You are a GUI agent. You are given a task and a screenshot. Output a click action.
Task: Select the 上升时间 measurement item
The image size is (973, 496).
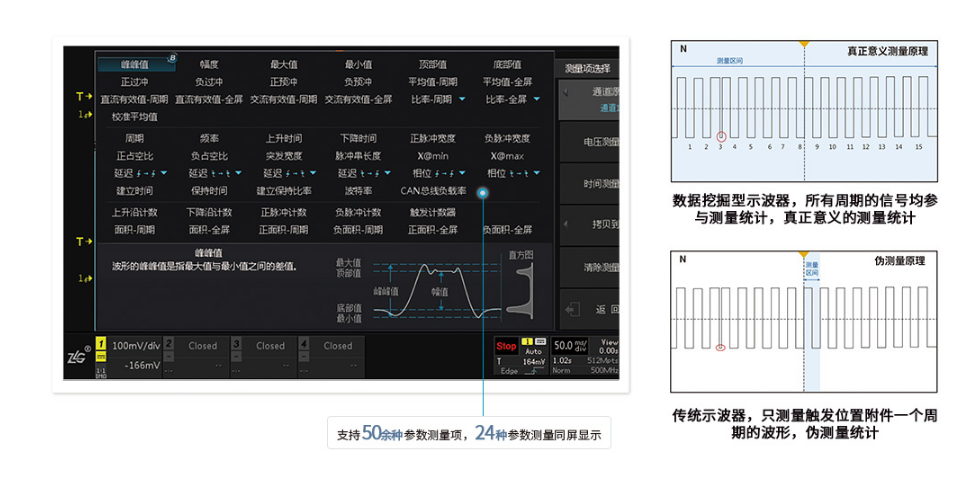pos(284,138)
